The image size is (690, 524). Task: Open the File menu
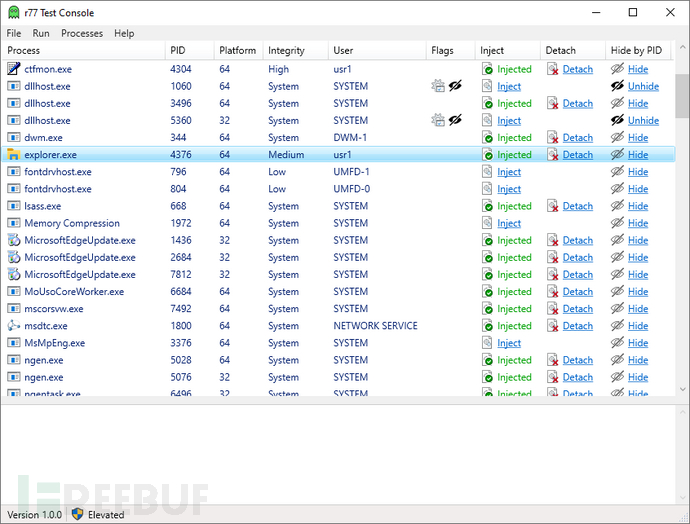point(14,33)
